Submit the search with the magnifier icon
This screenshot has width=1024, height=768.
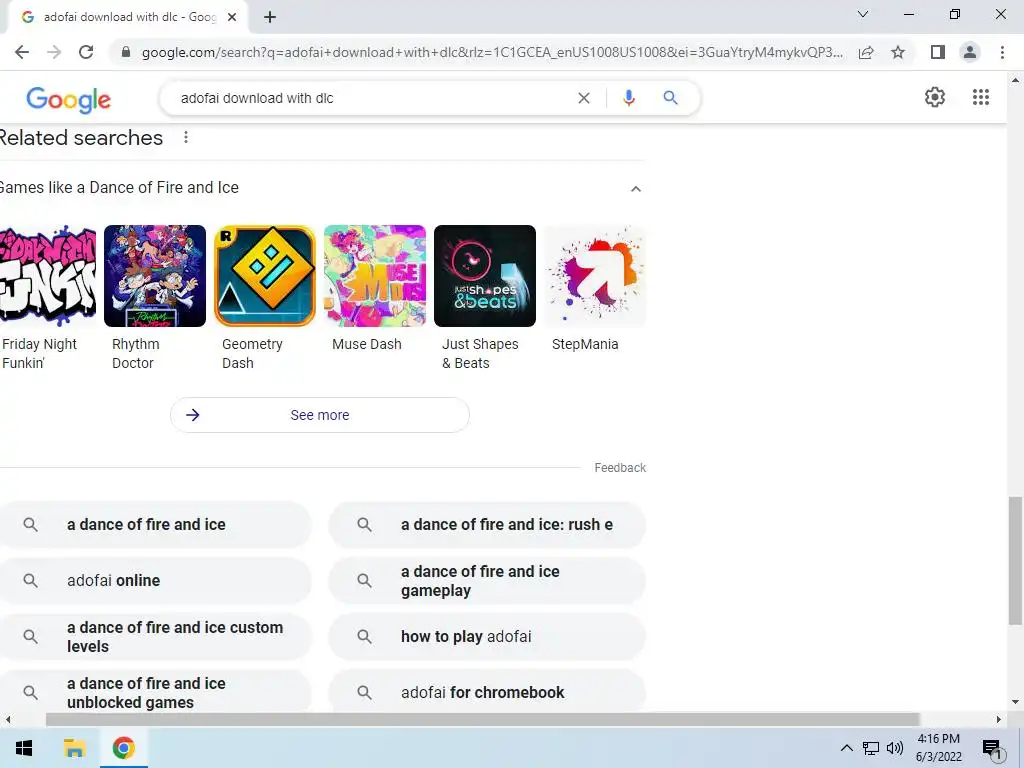point(670,98)
